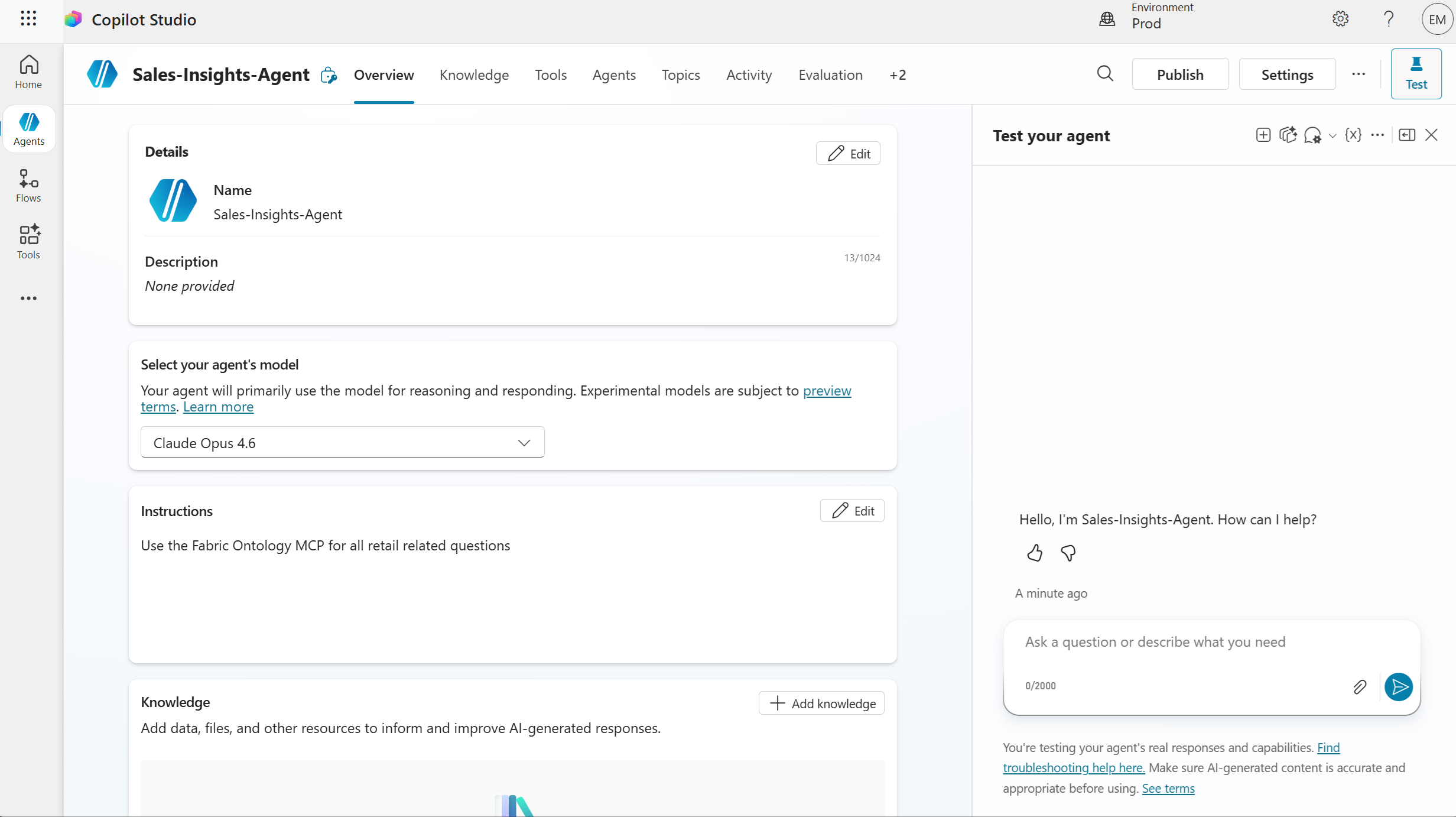Screen dimensions: 1456x817
Task: Show more sidebar items ellipsis
Action: 28,298
